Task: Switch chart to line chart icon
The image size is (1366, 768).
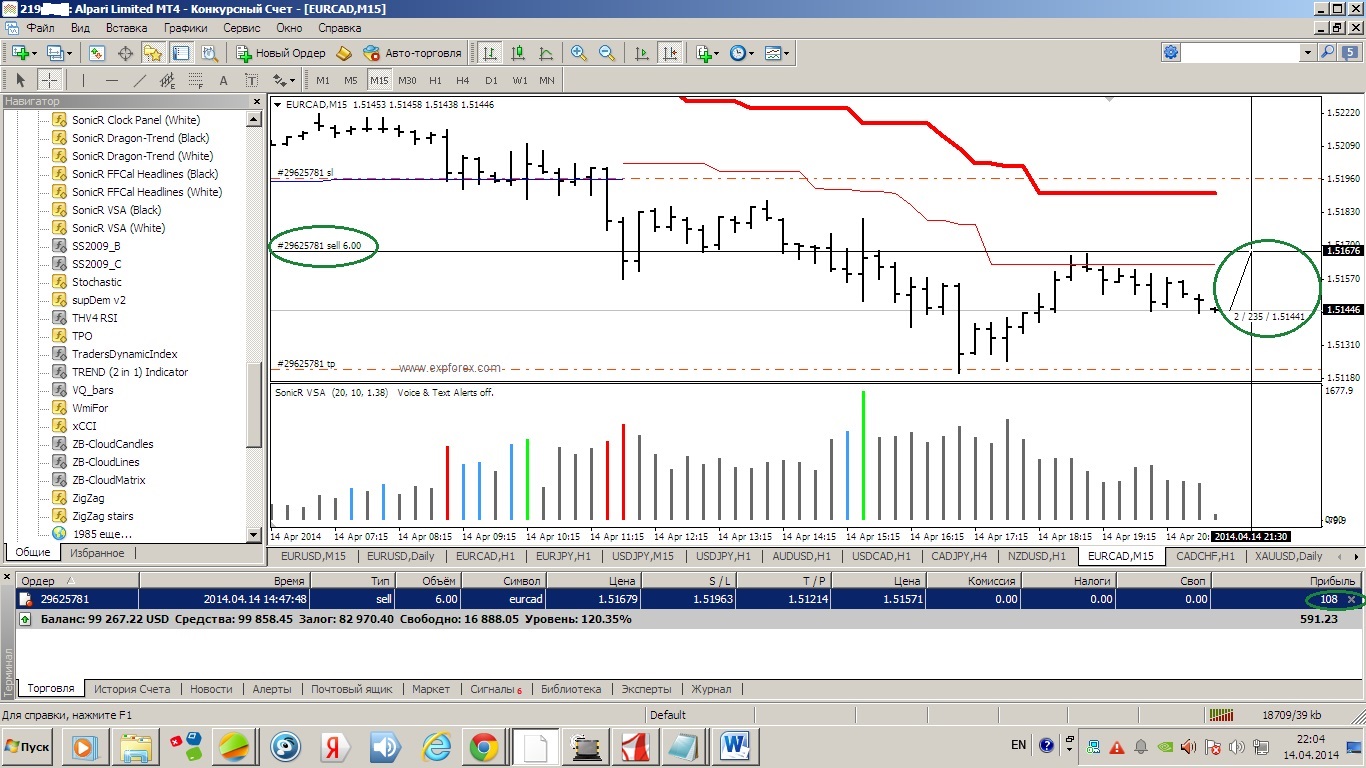Action: click(x=546, y=53)
